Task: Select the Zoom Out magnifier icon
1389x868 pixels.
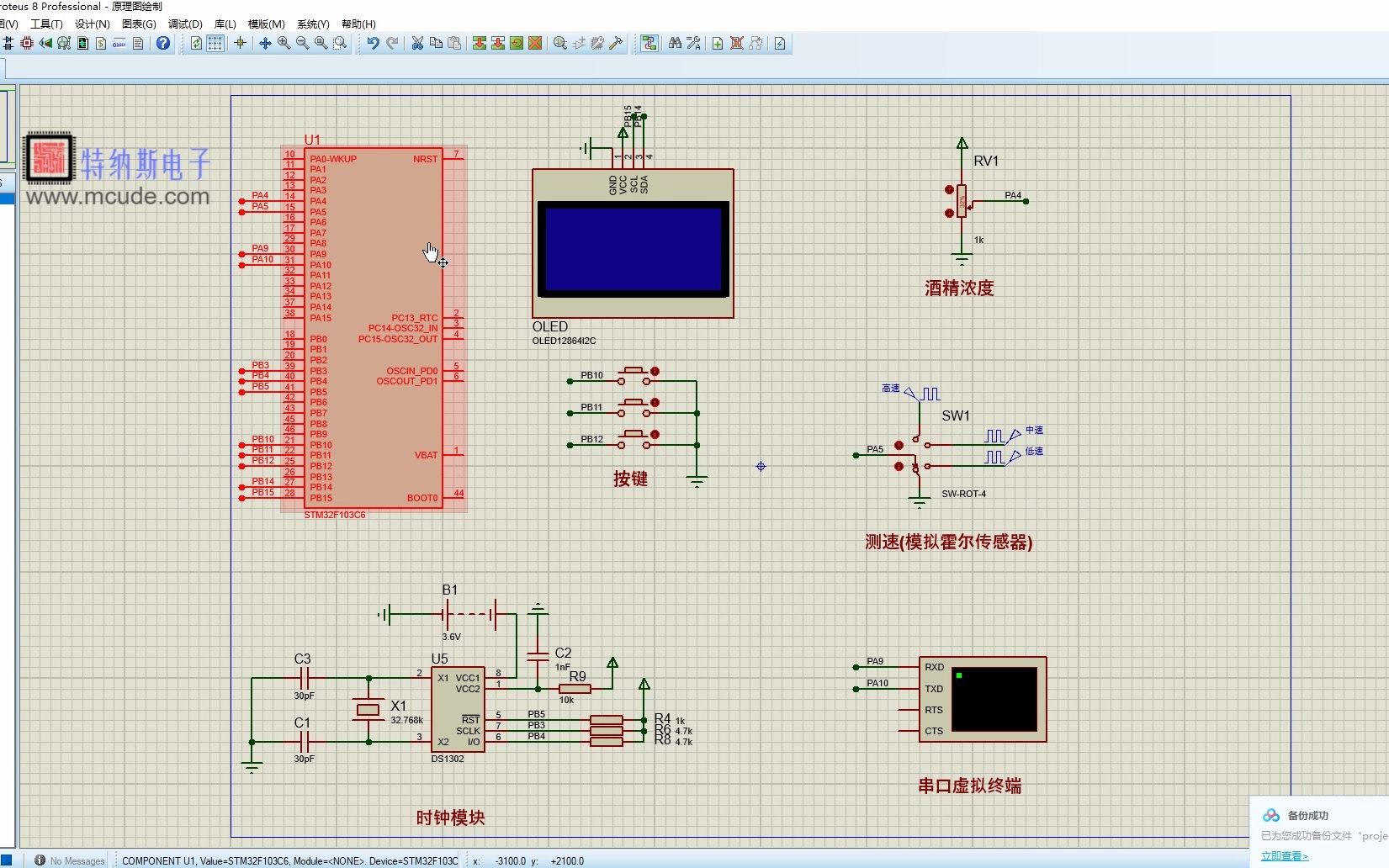Action: pyautogui.click(x=301, y=44)
